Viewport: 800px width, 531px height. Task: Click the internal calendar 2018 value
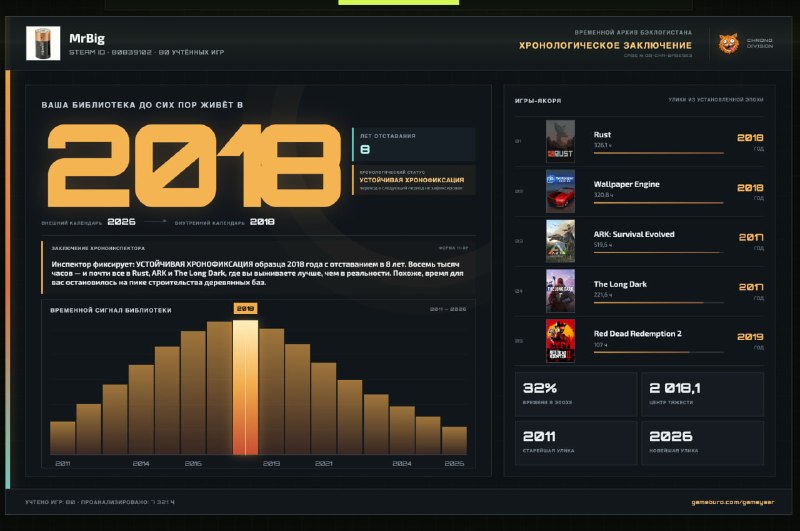(262, 222)
